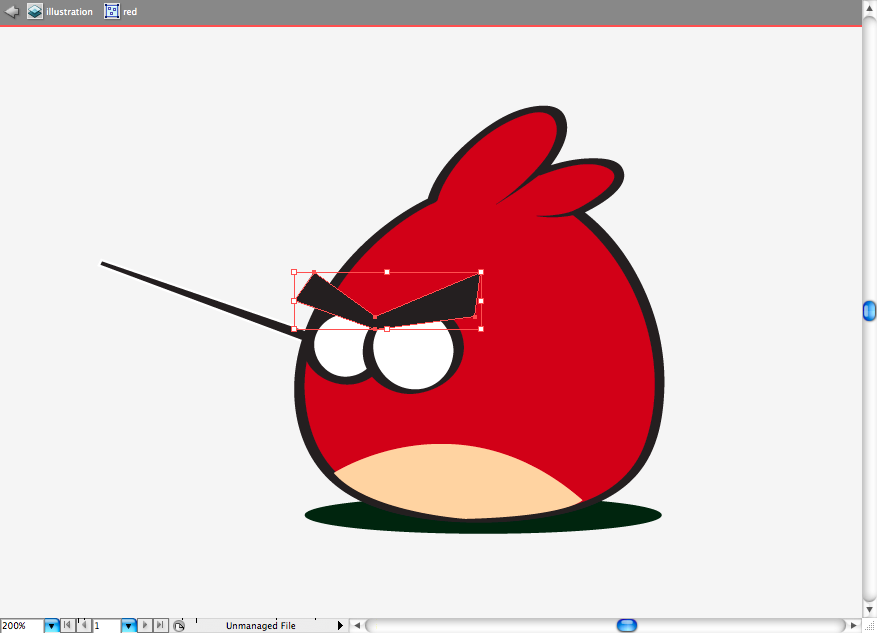The width and height of the screenshot is (877, 633).
Task: Go to the next artboard
Action: [144, 625]
